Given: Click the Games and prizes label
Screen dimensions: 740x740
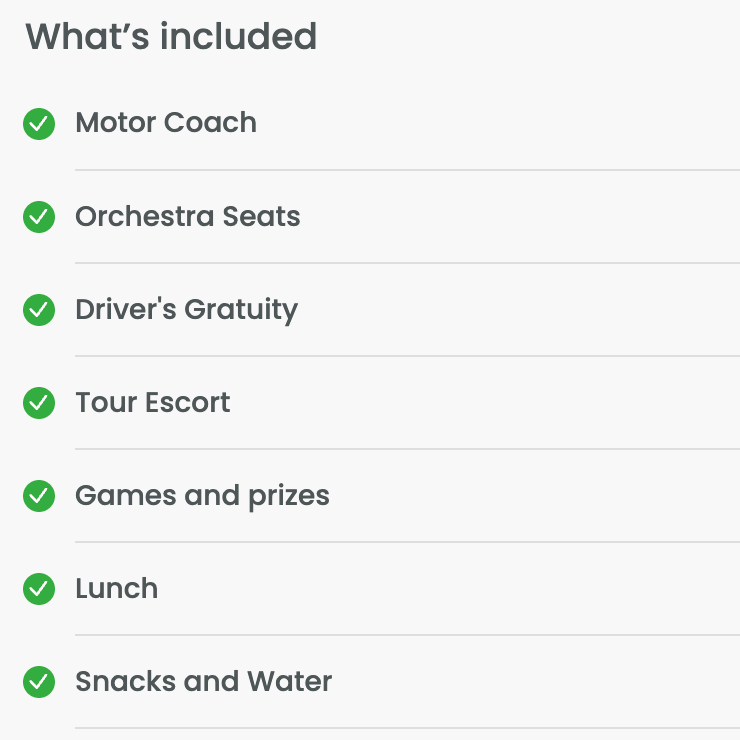Looking at the screenshot, I should tap(202, 495).
